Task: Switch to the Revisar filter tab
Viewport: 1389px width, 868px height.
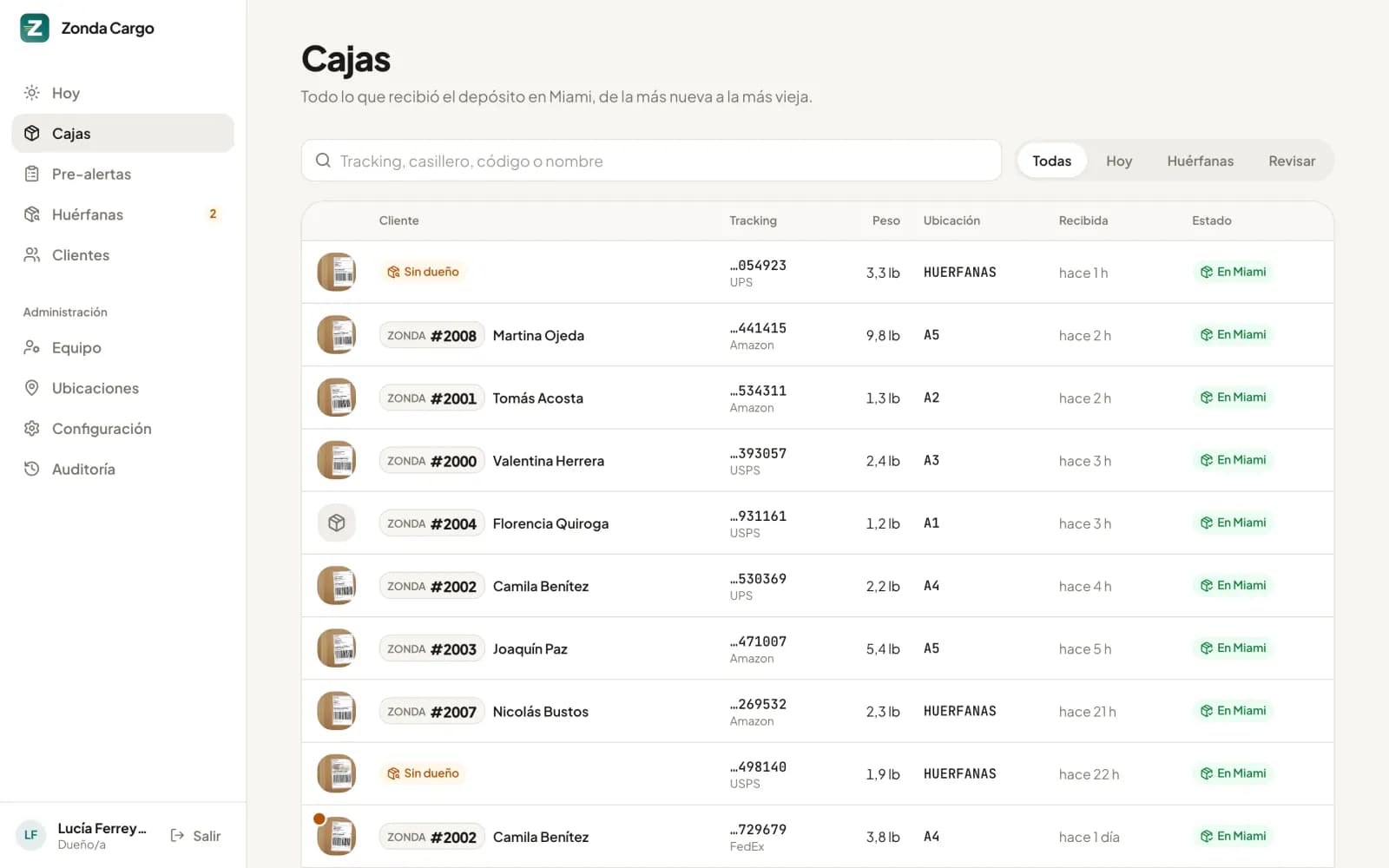Action: tap(1292, 161)
